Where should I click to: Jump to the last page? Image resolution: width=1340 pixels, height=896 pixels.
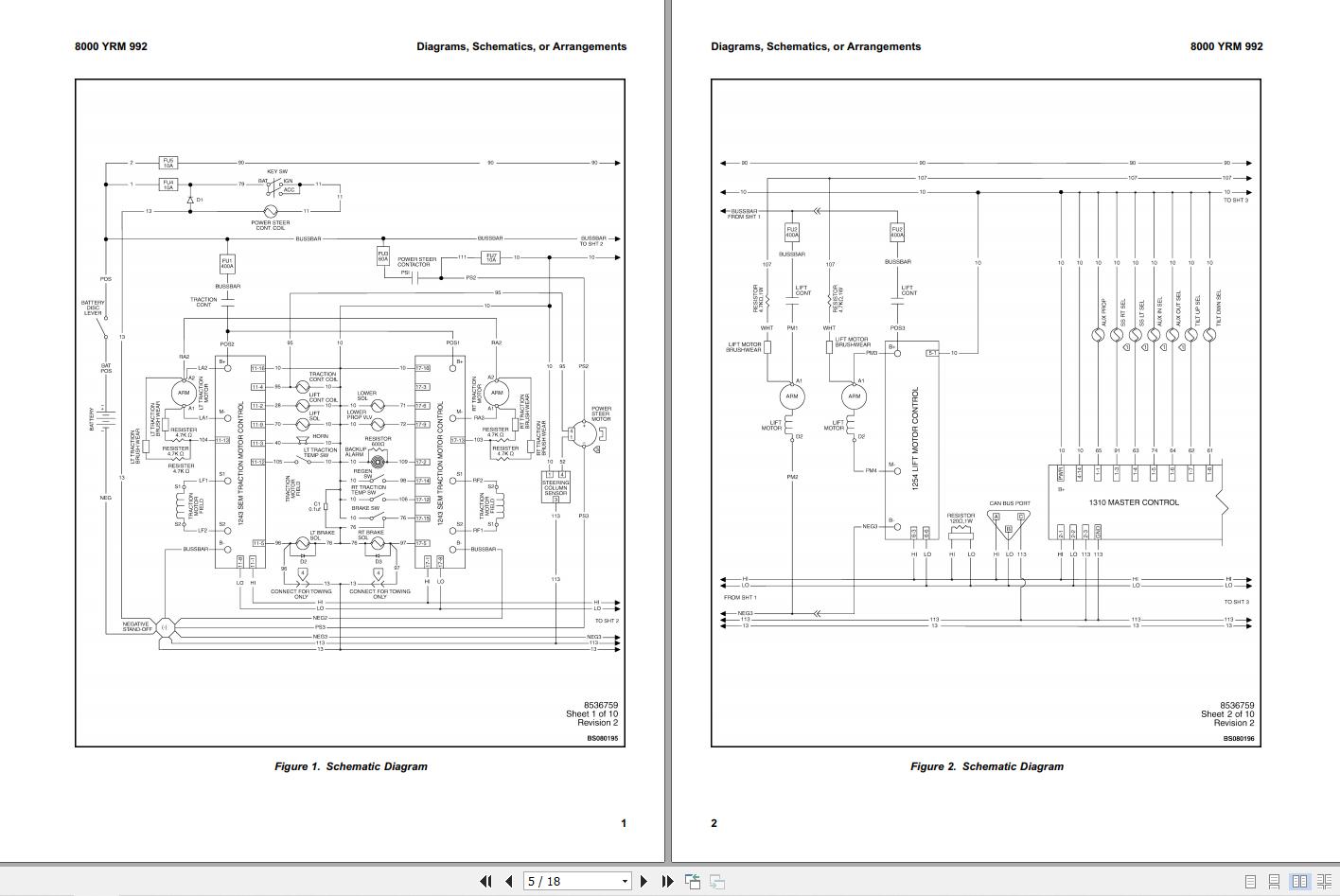(x=667, y=881)
